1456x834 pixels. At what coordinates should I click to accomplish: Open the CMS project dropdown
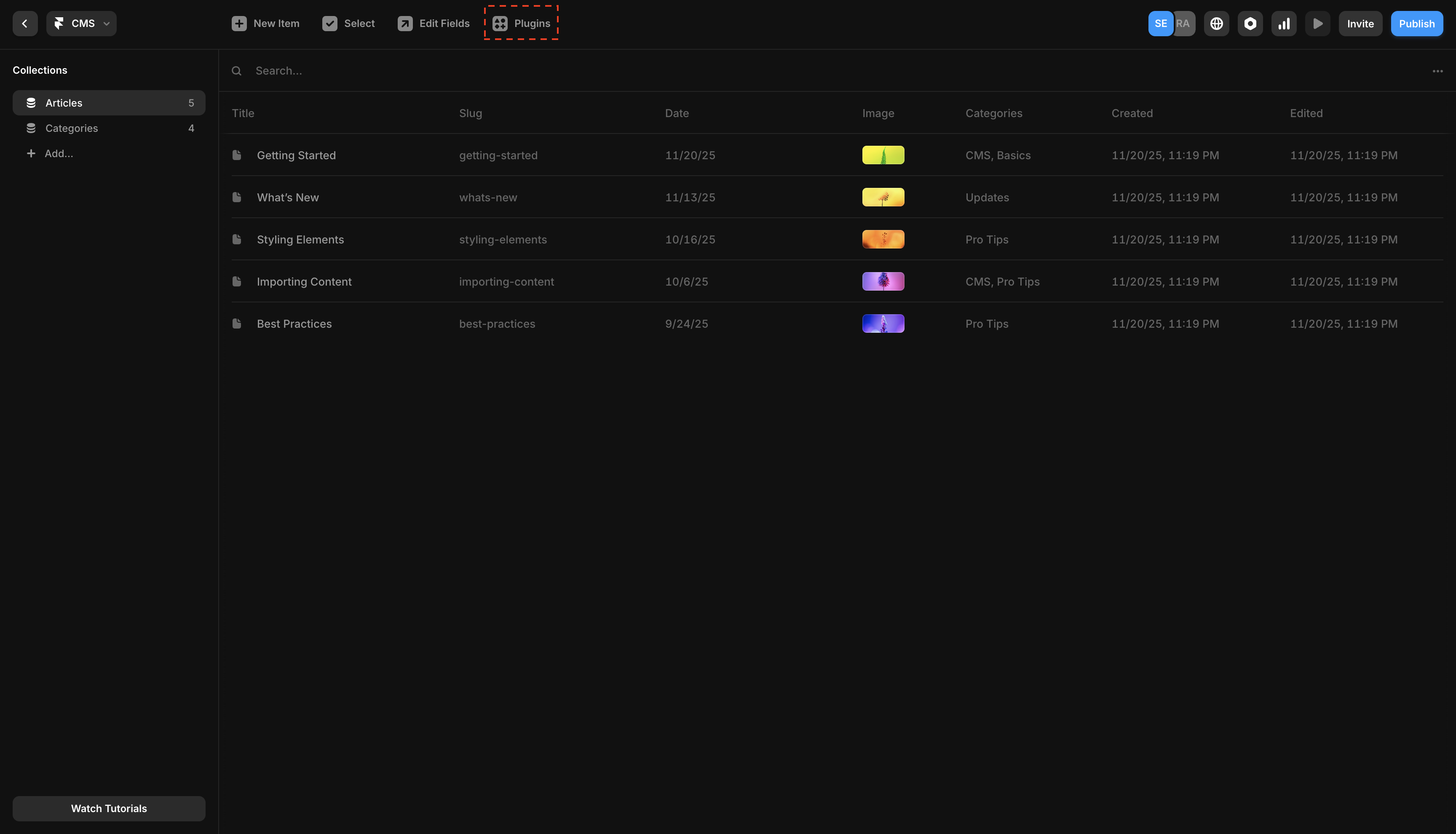(x=81, y=23)
